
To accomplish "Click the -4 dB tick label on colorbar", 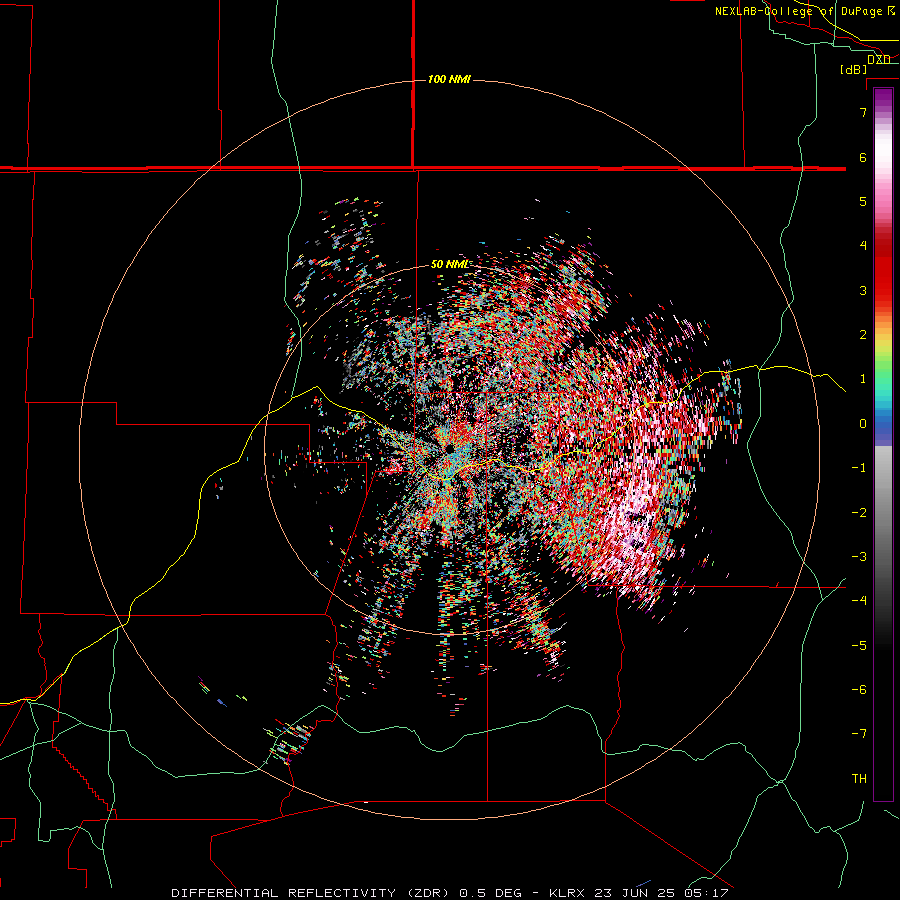I will (859, 600).
